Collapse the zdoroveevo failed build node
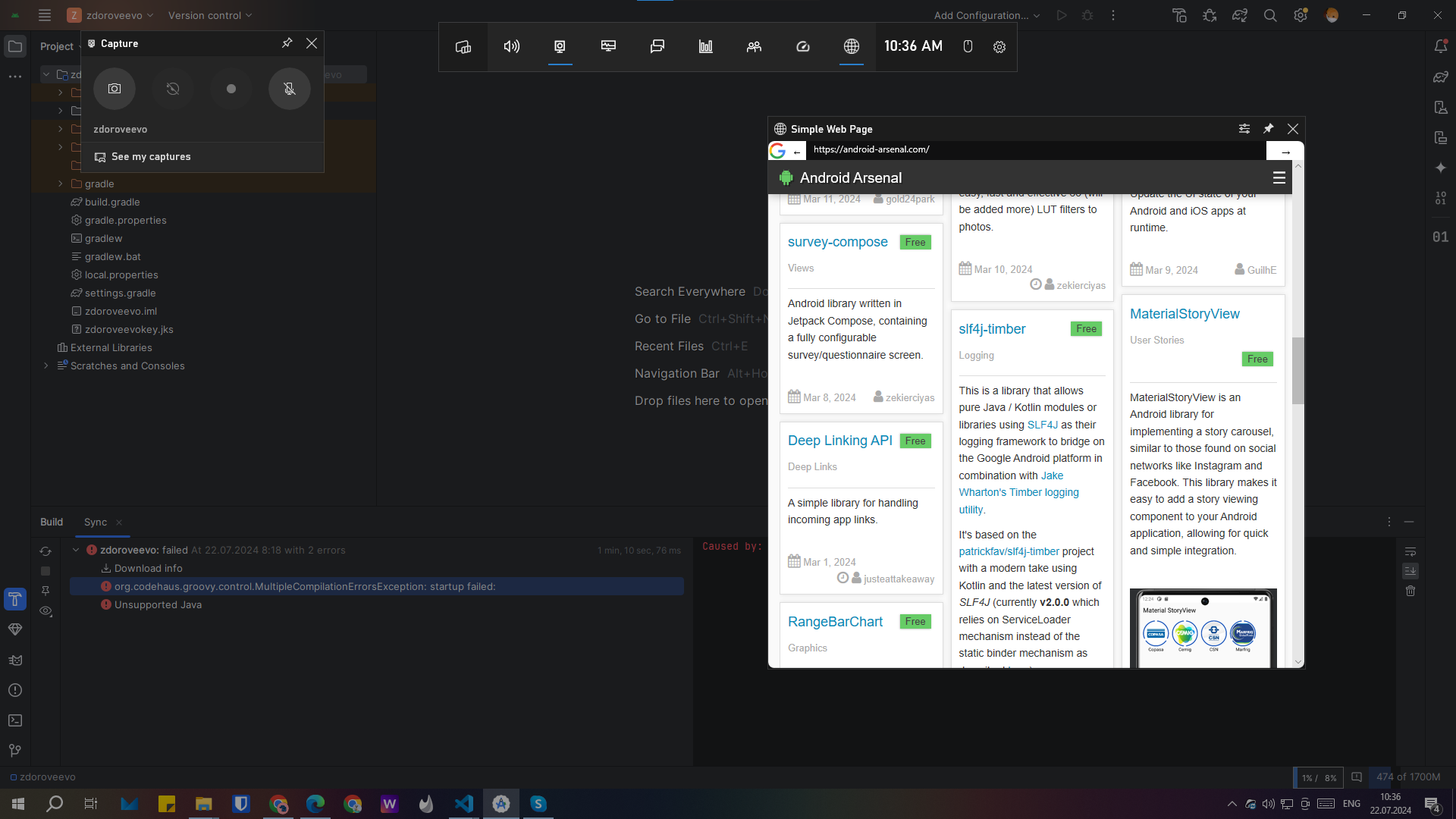This screenshot has width=1456, height=819. 76,551
